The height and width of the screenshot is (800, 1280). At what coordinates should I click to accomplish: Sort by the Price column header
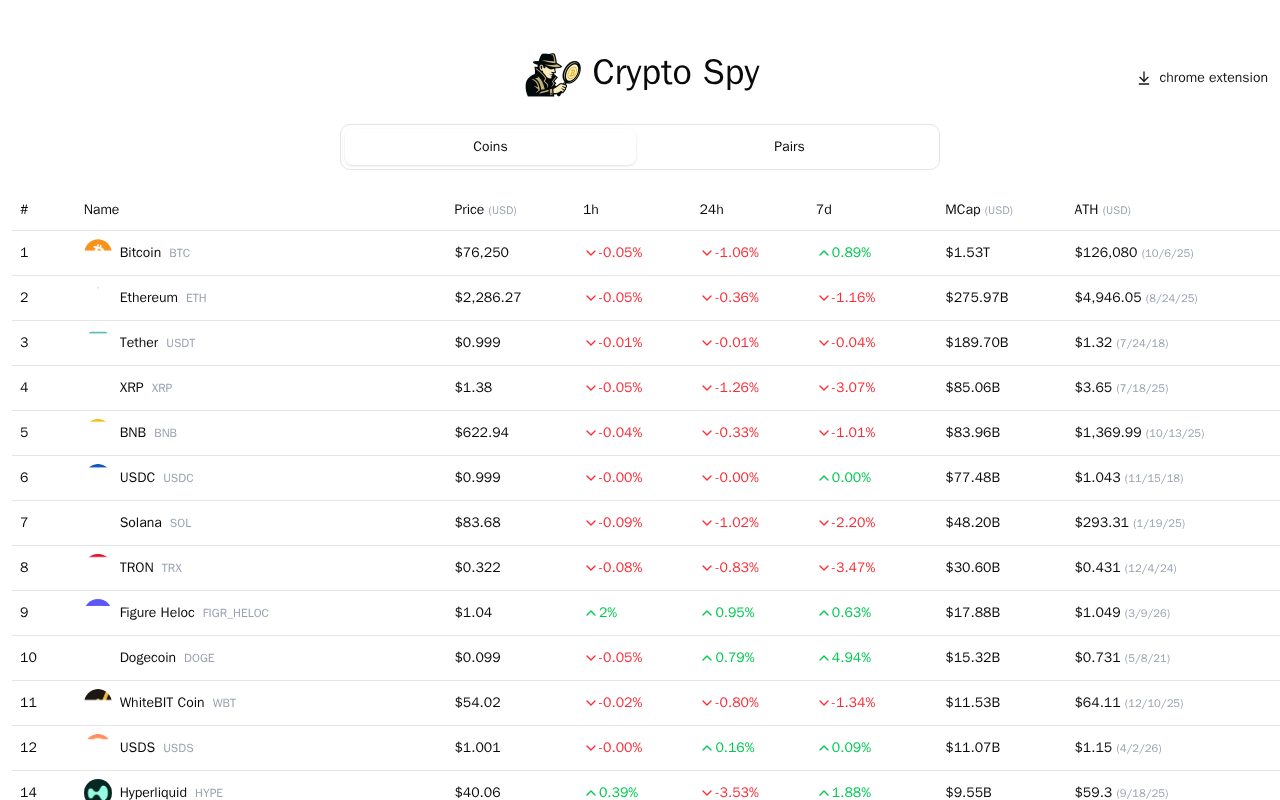pos(469,210)
